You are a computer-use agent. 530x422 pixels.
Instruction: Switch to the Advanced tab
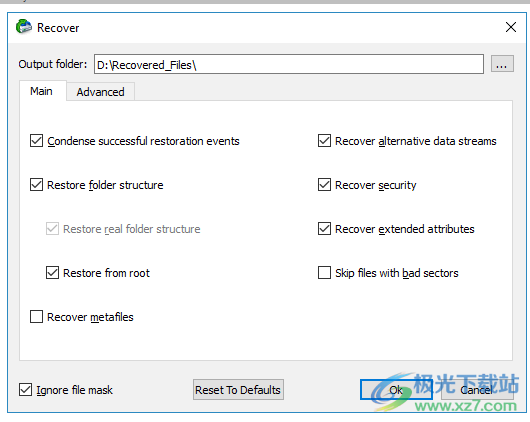(100, 92)
